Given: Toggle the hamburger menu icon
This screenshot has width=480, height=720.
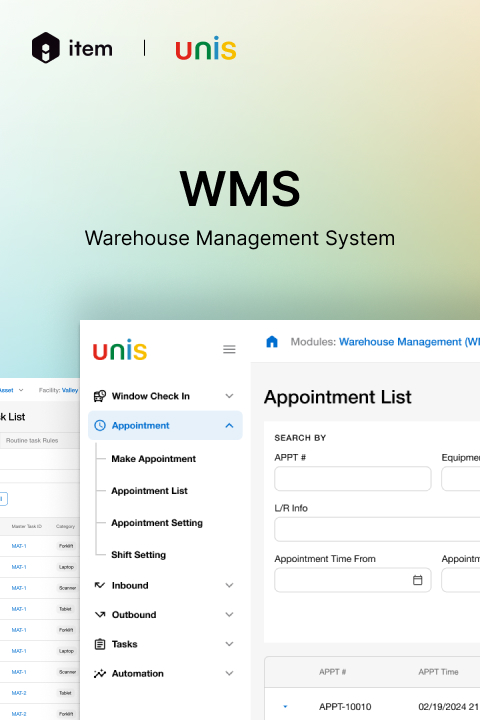Looking at the screenshot, I should click(229, 349).
